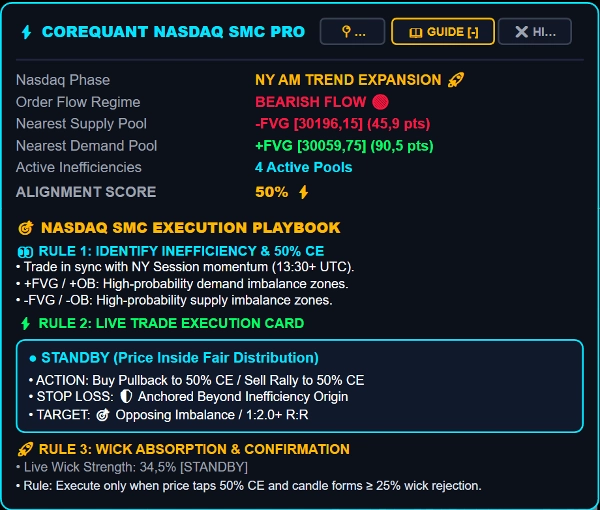Click the Nearest Supply Pool label
Viewport: 600px width, 510px height.
pos(81,124)
